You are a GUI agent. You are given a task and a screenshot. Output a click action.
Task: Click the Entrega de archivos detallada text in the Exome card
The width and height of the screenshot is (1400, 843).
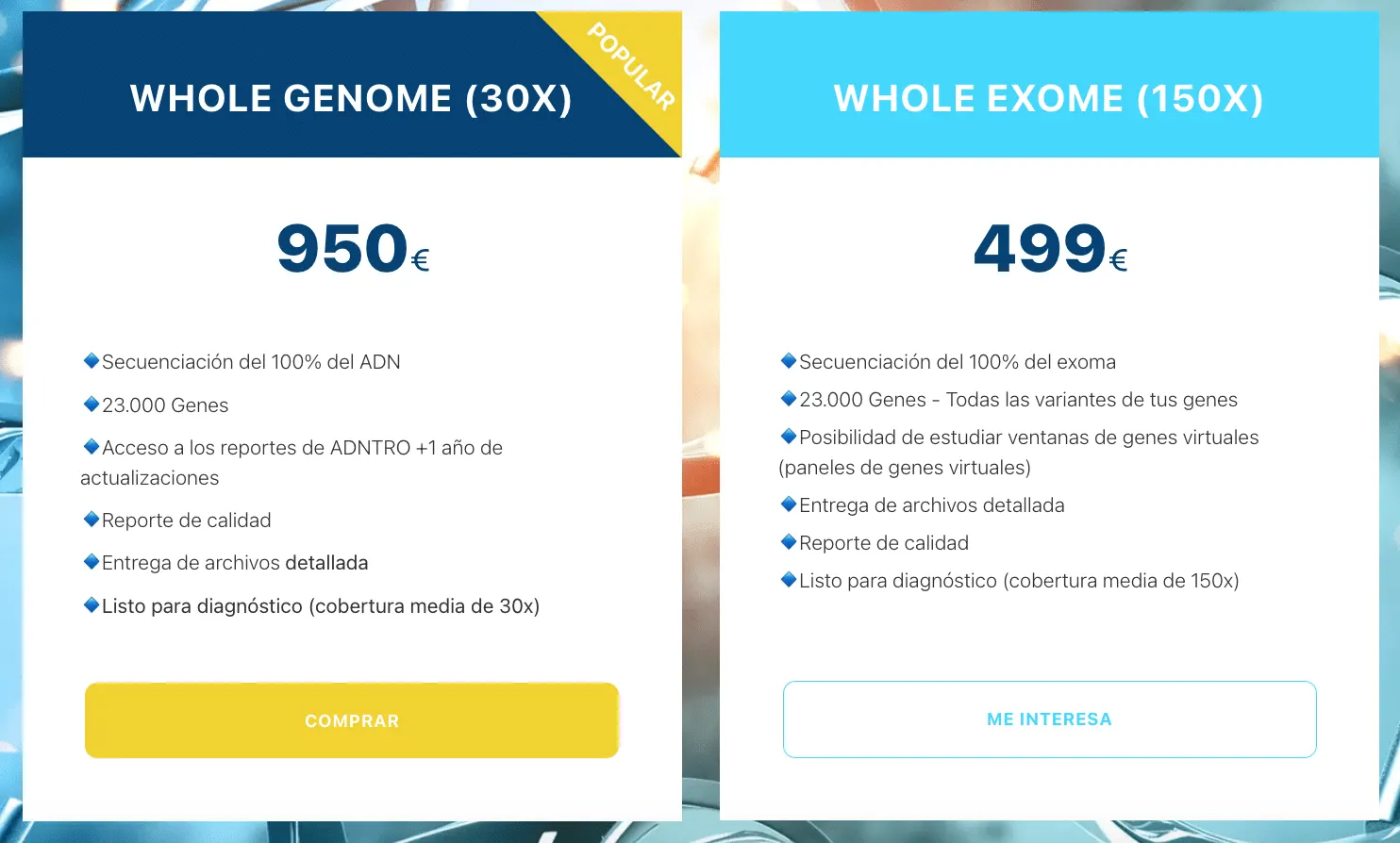(931, 505)
